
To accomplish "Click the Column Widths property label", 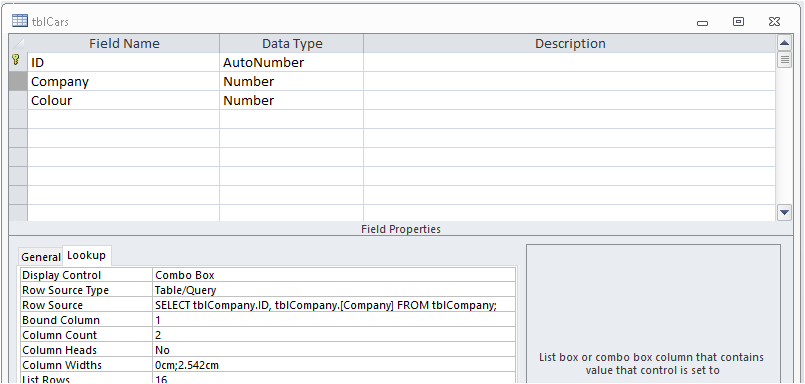I will click(86, 365).
